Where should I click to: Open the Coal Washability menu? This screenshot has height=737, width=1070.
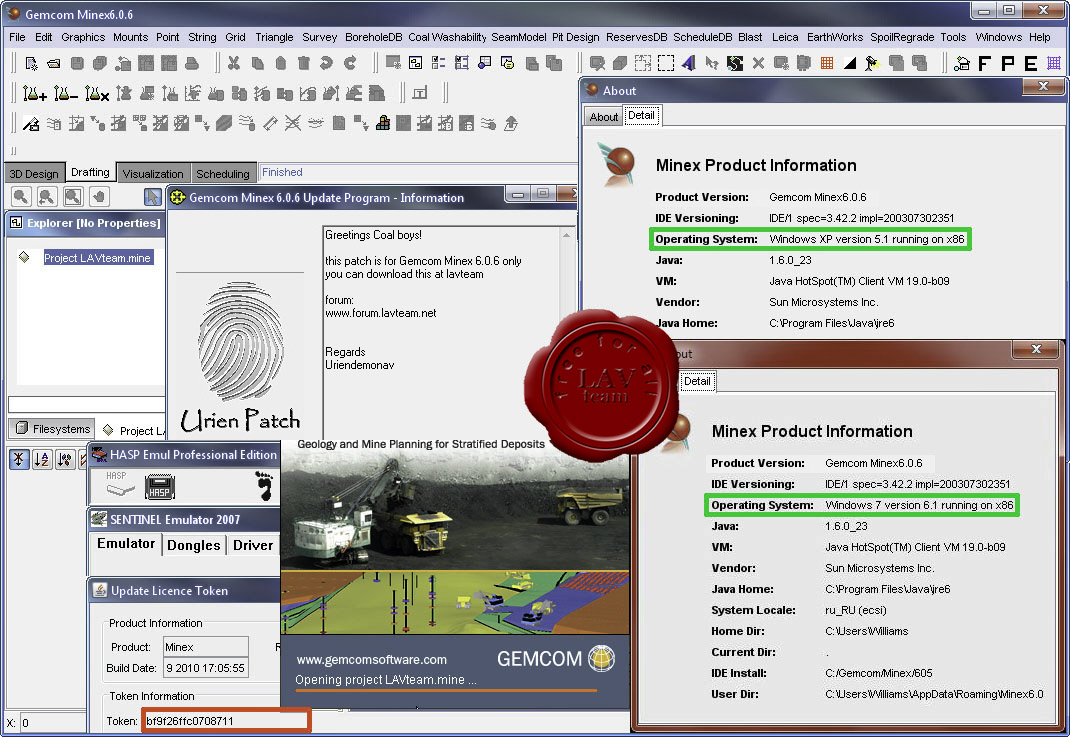(447, 37)
